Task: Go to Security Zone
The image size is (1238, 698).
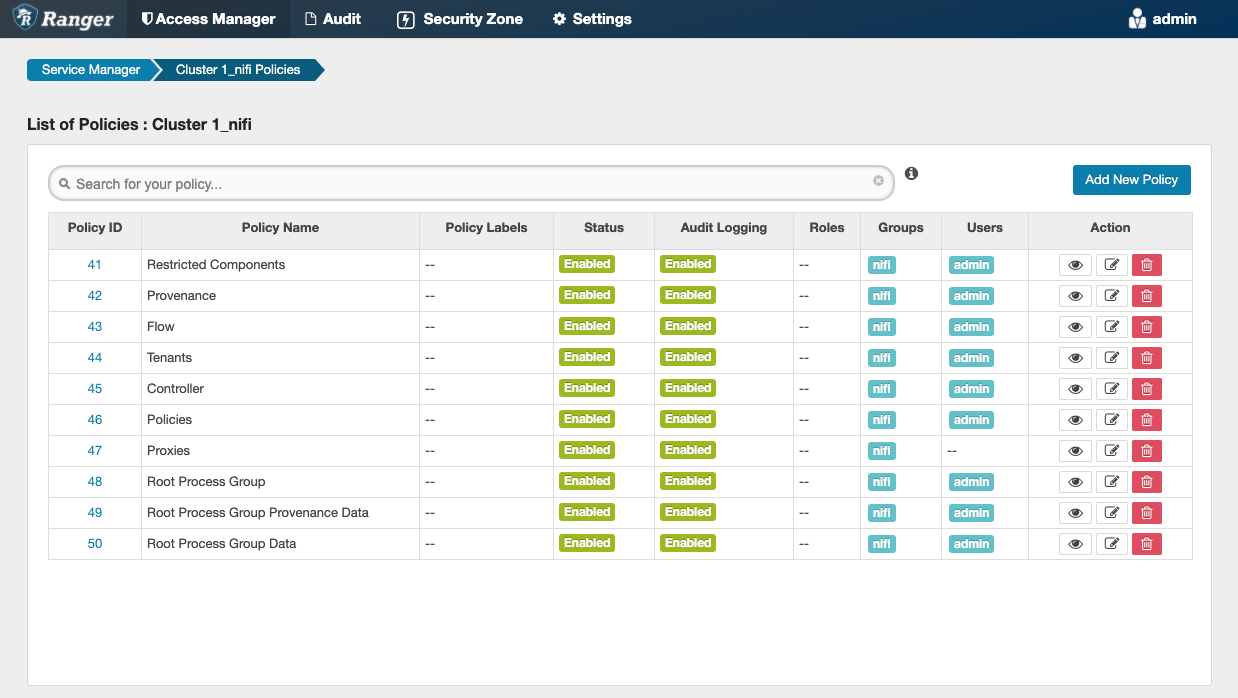Action: 460,19
